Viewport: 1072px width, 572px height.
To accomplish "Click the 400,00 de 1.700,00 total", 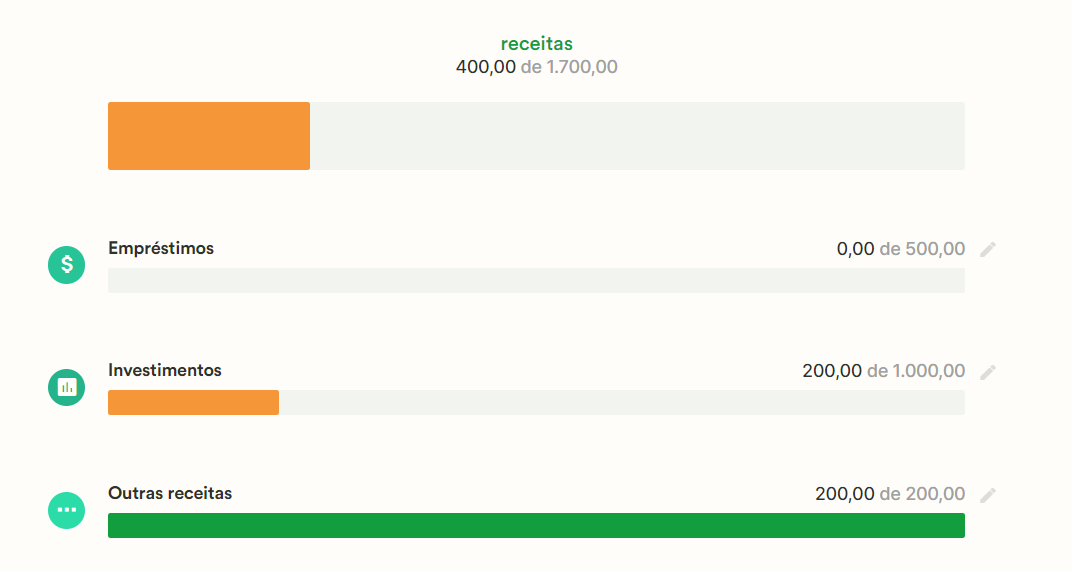I will [x=537, y=67].
